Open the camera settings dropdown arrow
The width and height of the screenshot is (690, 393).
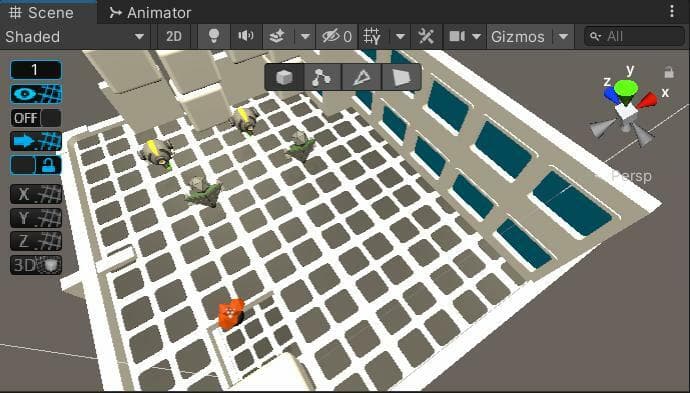coord(477,37)
